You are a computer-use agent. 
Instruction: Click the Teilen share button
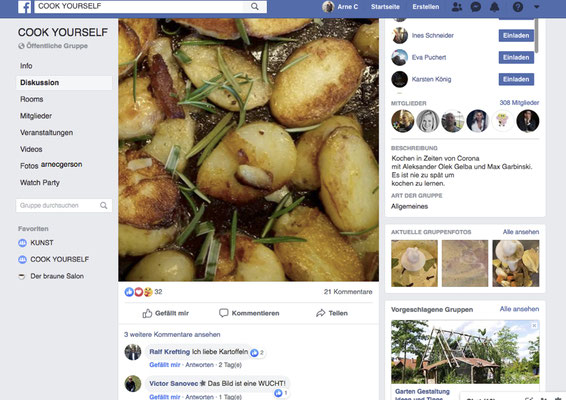(x=332, y=313)
